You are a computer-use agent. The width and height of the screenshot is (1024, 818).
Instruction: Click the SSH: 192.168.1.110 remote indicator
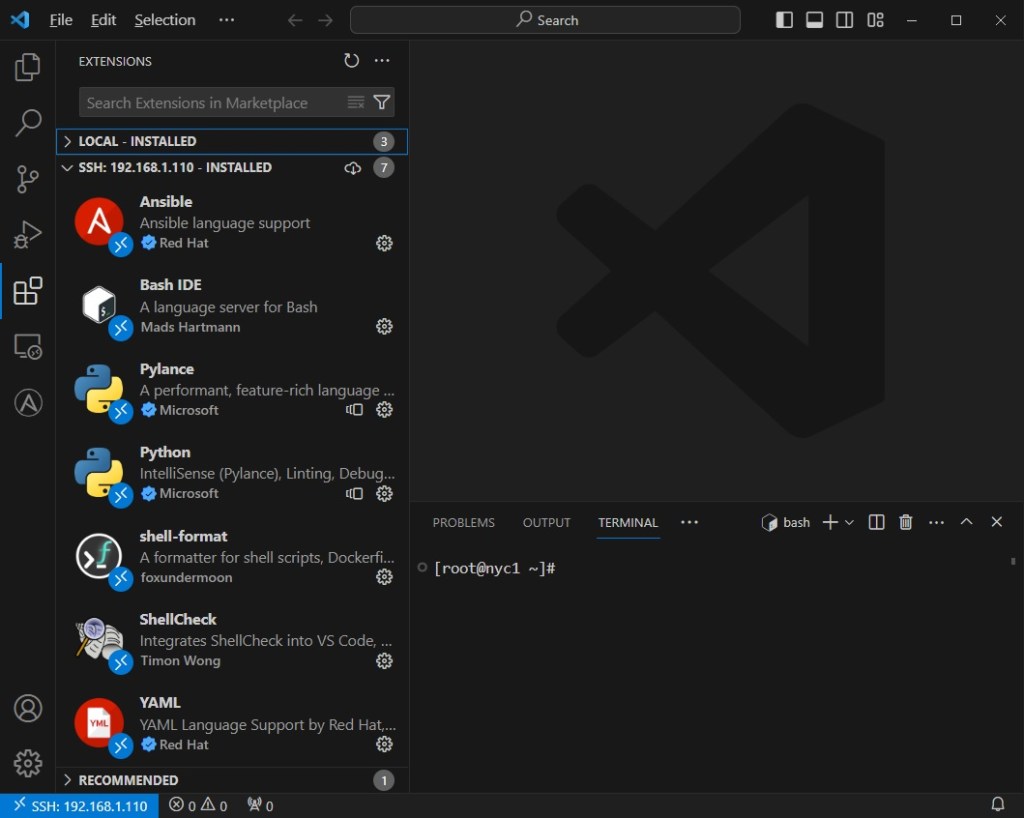click(78, 806)
